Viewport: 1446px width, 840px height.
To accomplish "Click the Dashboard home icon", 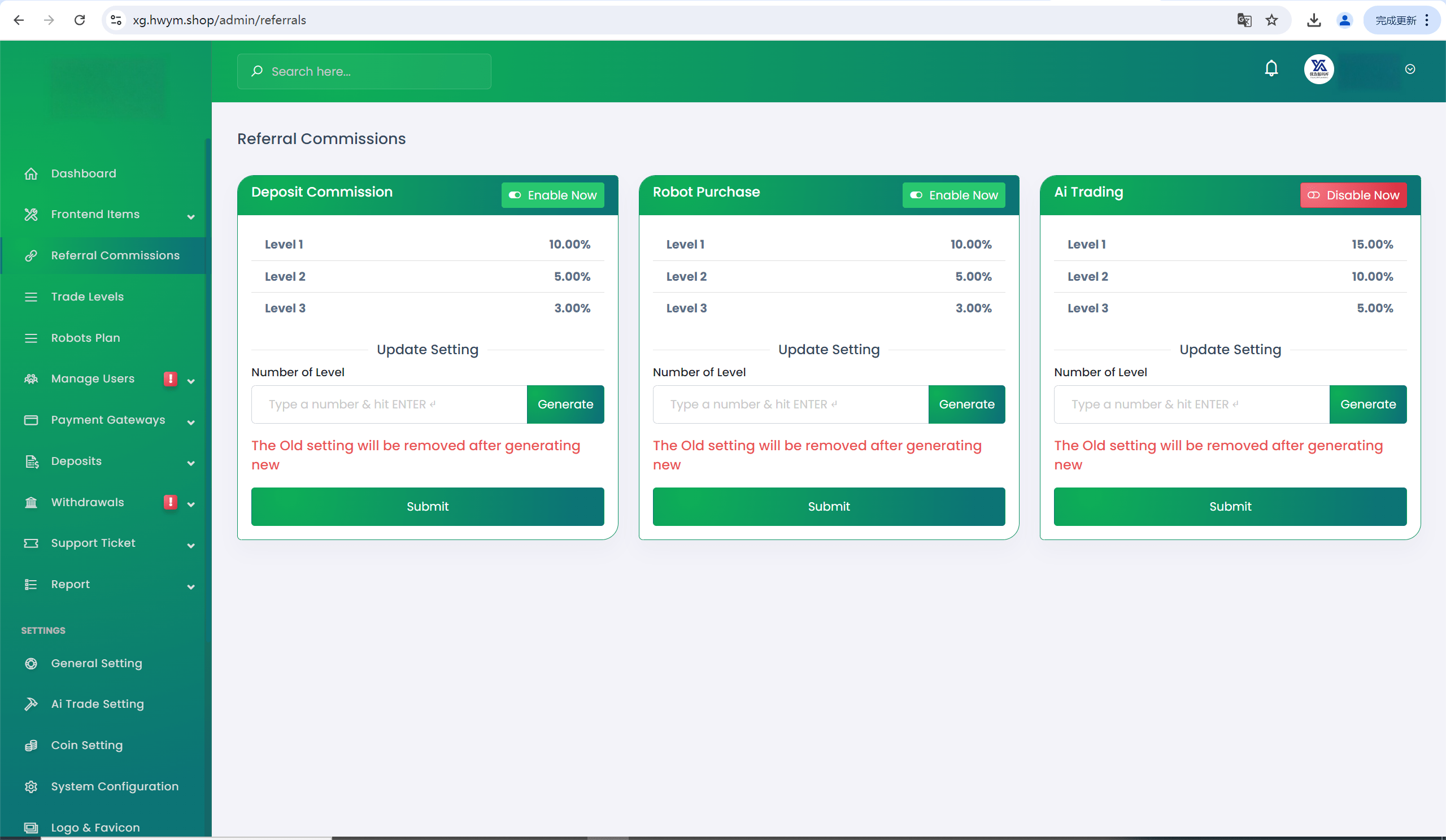I will (31, 173).
